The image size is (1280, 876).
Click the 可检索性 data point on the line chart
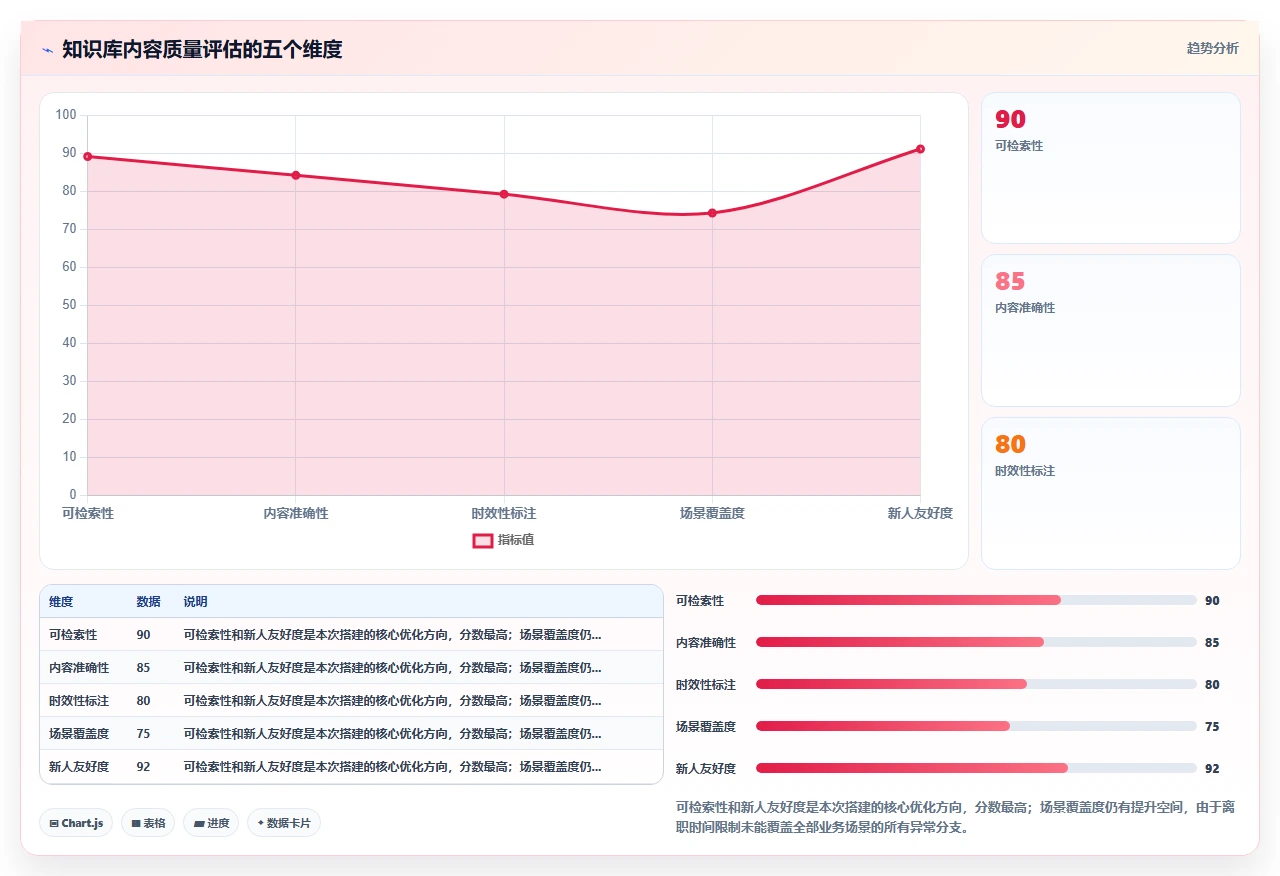click(x=88, y=156)
